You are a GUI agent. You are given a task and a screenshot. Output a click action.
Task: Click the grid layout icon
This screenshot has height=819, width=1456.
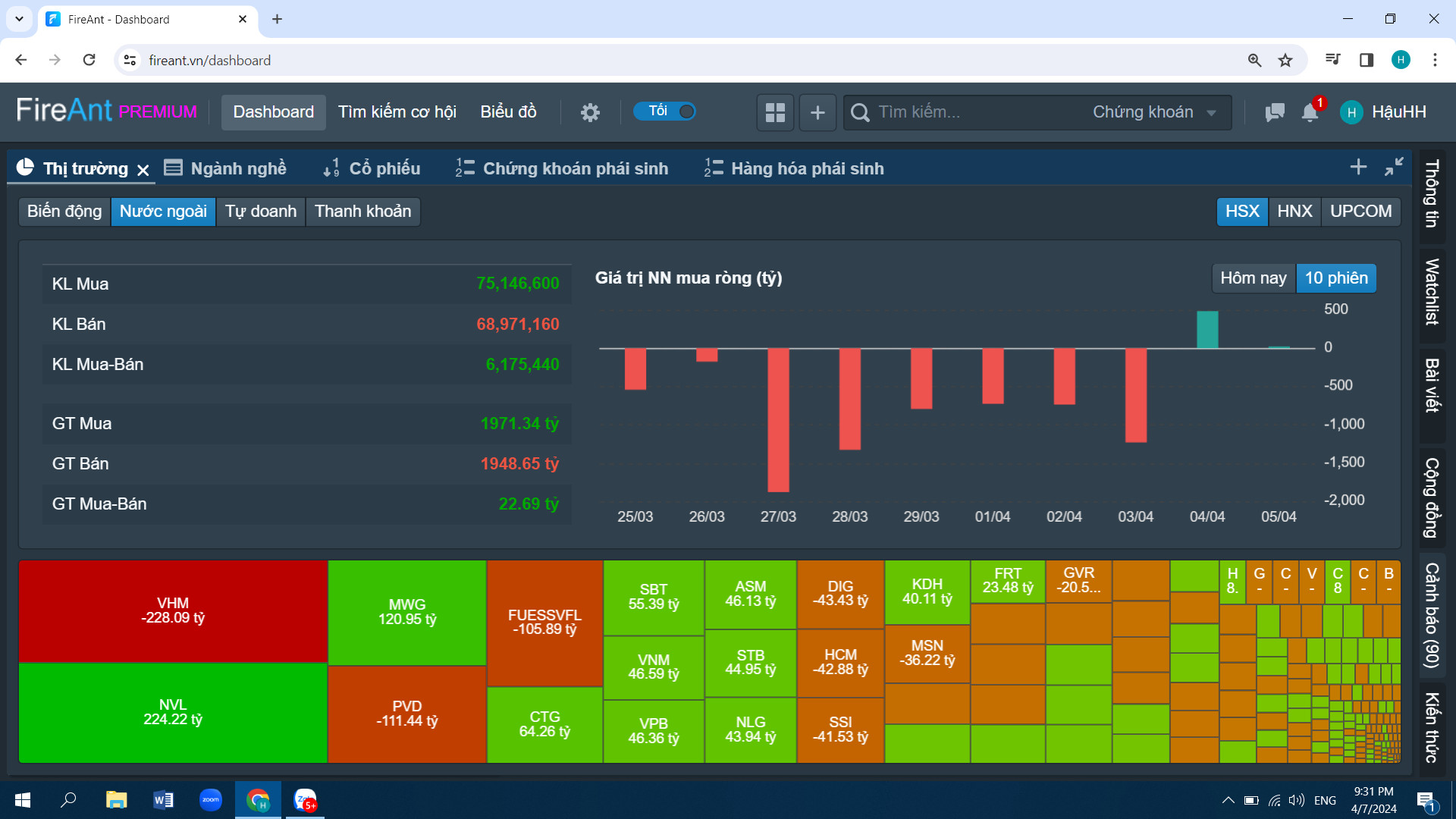point(775,112)
